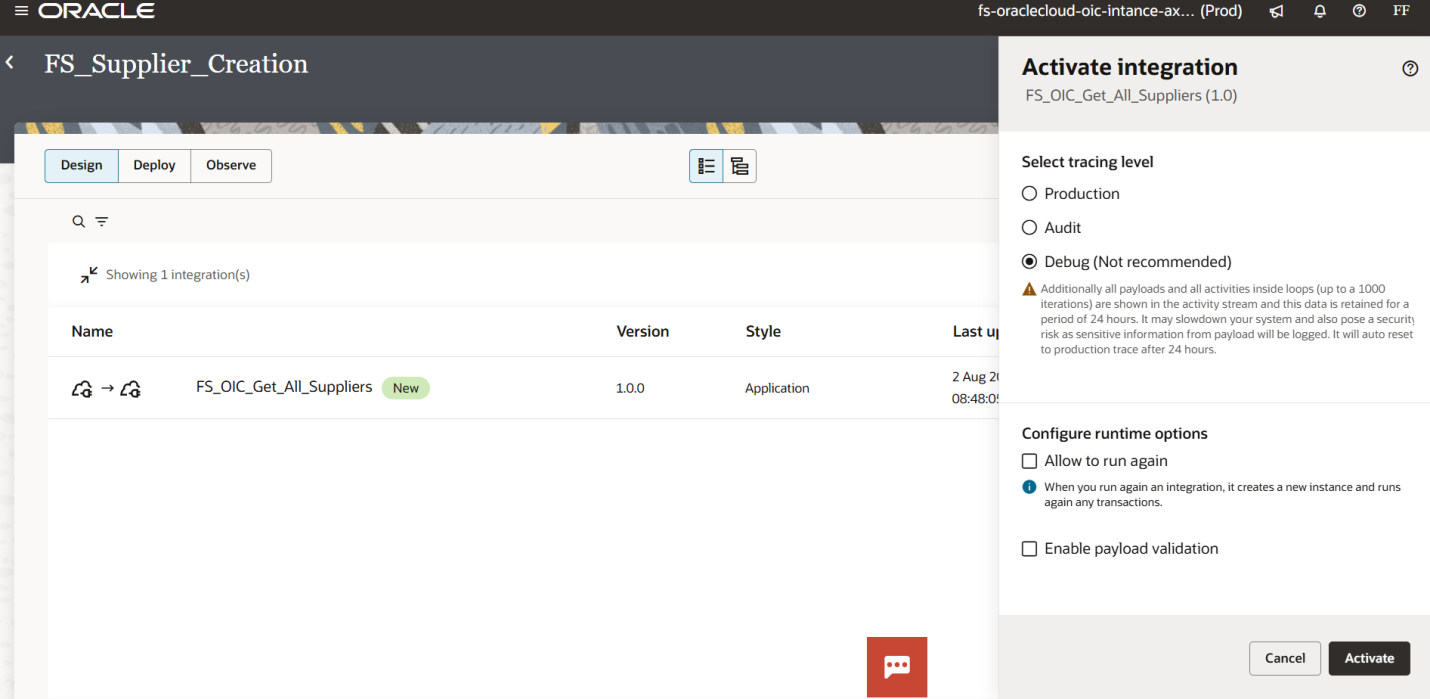Switch to the Design tab
Image resolution: width=1430 pixels, height=699 pixels.
[x=82, y=166]
